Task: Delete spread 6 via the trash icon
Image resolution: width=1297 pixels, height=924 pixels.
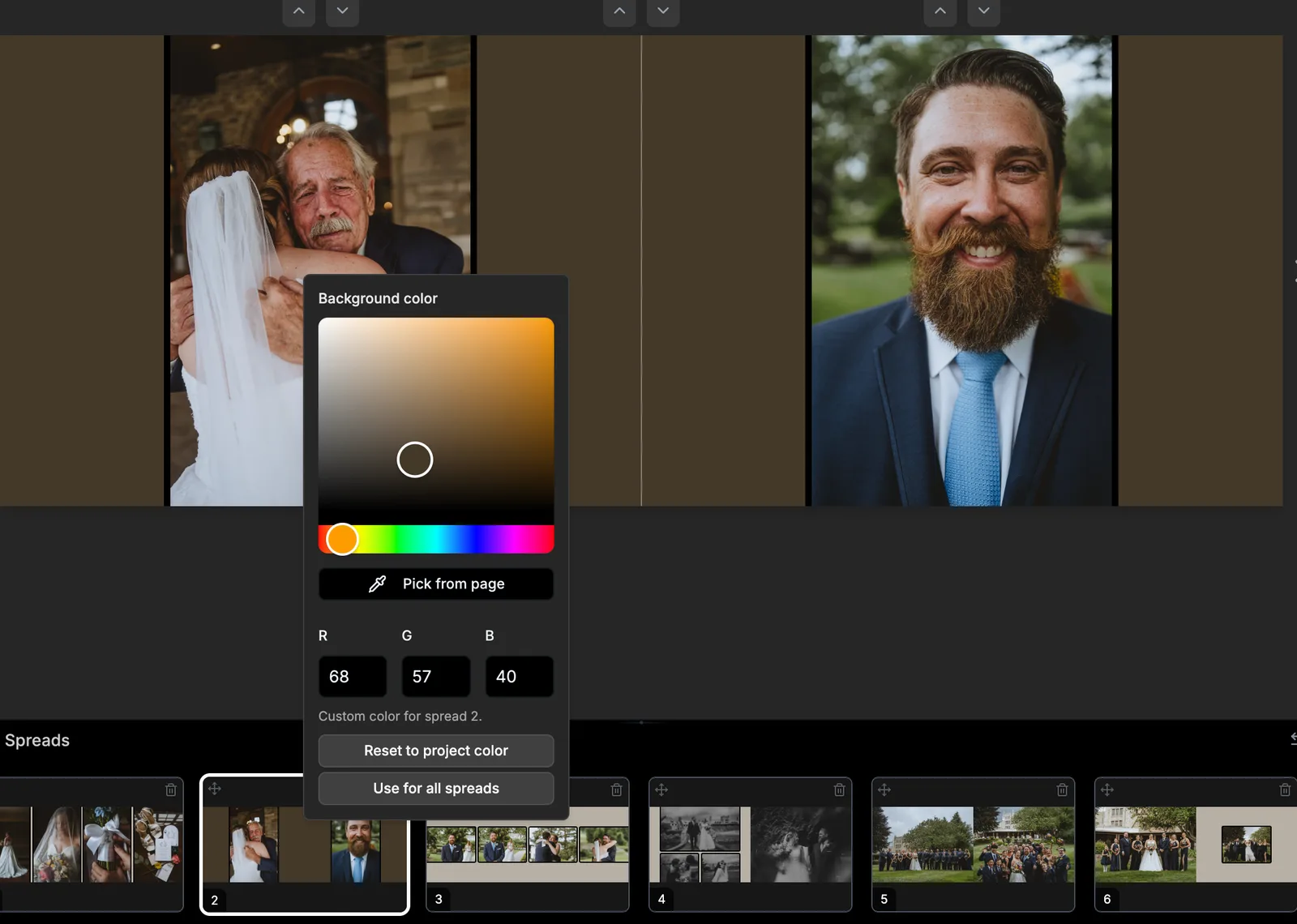Action: pos(1286,789)
